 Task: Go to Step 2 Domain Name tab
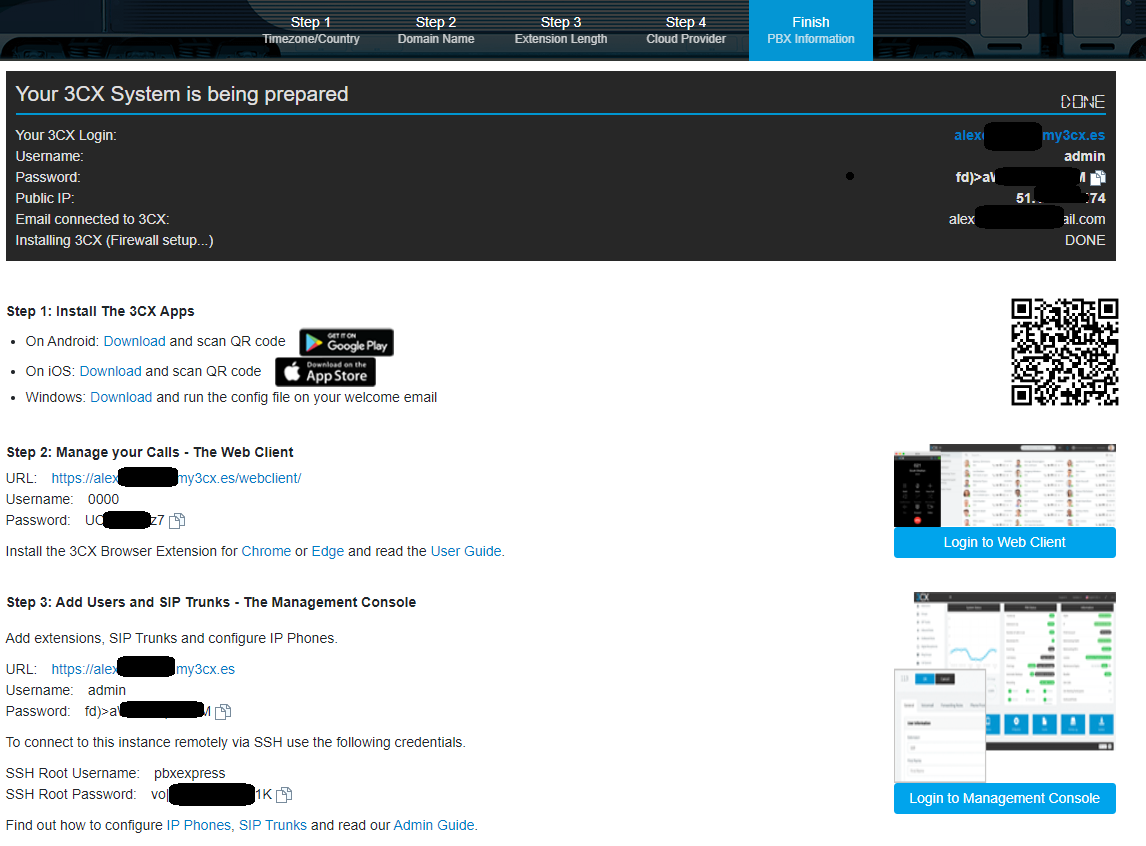pyautogui.click(x=436, y=30)
